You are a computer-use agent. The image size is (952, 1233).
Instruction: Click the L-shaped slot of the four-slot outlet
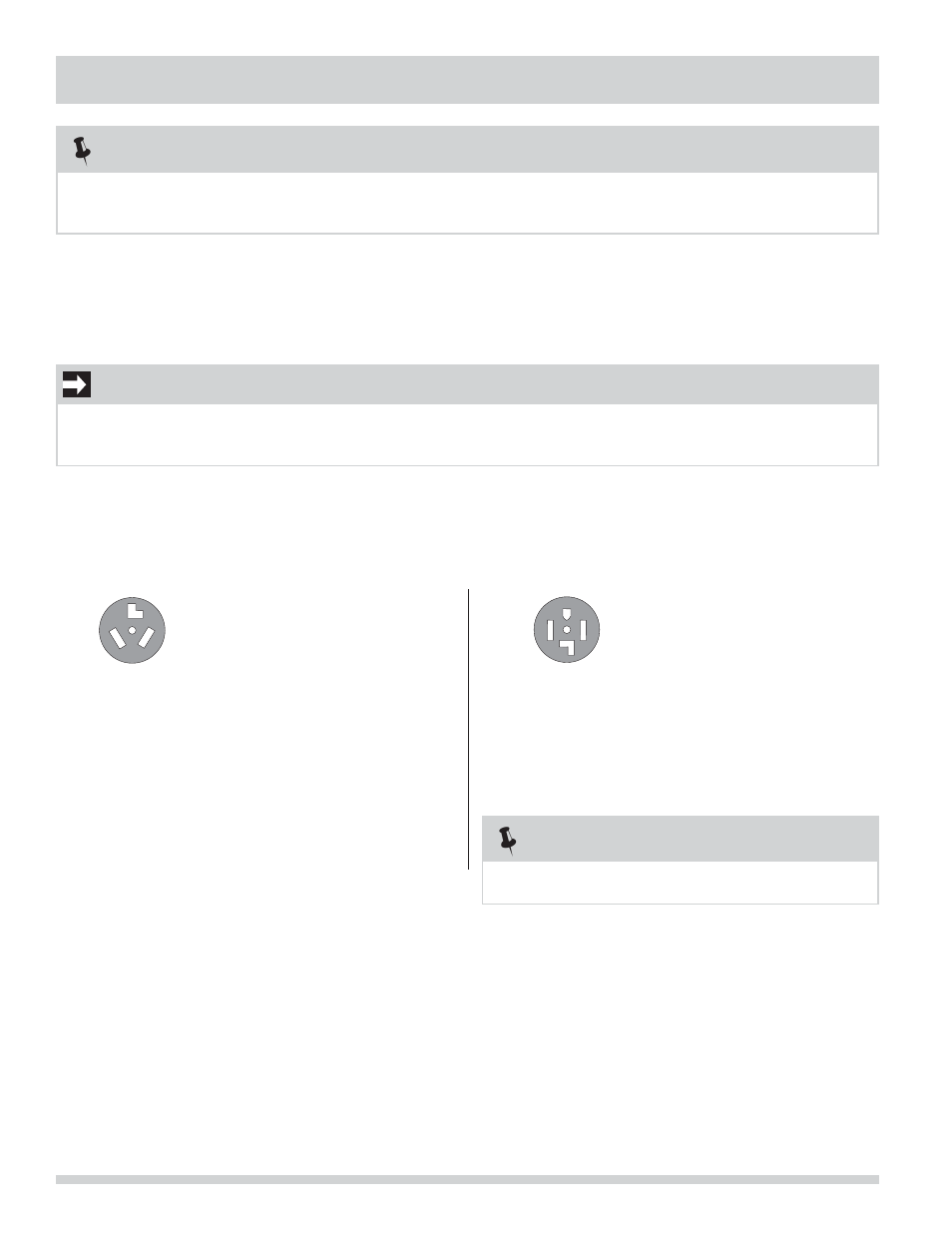(x=567, y=649)
